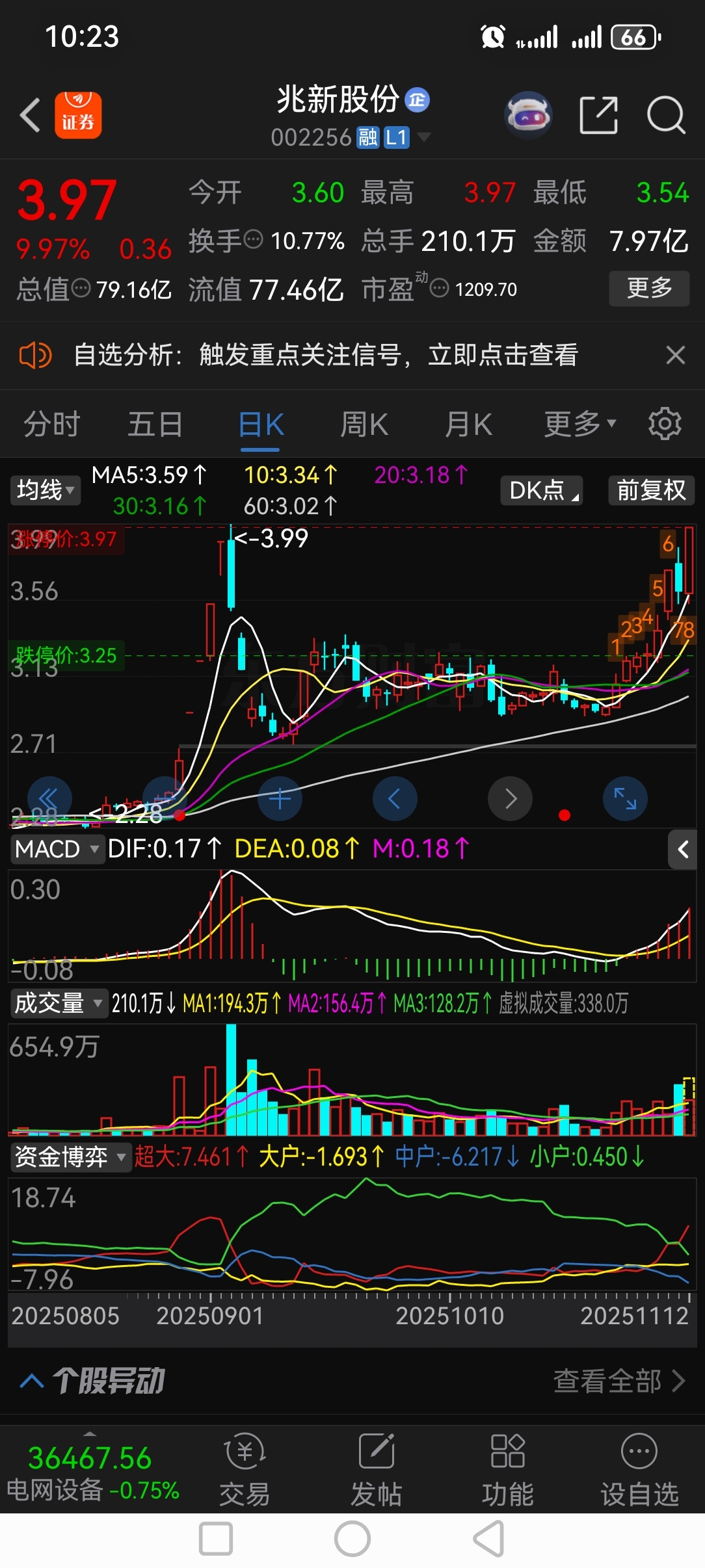Open the 成交量 indicator dropdown
Image resolution: width=705 pixels, height=1568 pixels.
click(58, 1003)
